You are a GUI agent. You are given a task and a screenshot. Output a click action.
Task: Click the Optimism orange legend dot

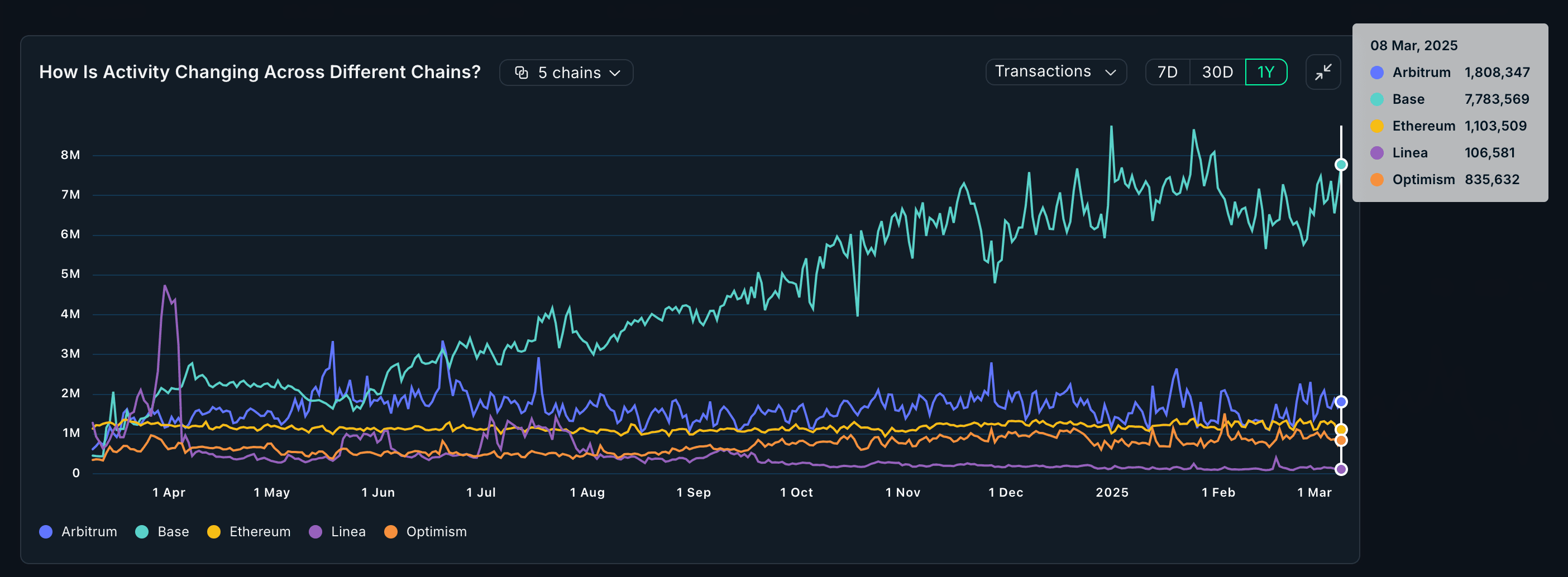coord(391,531)
